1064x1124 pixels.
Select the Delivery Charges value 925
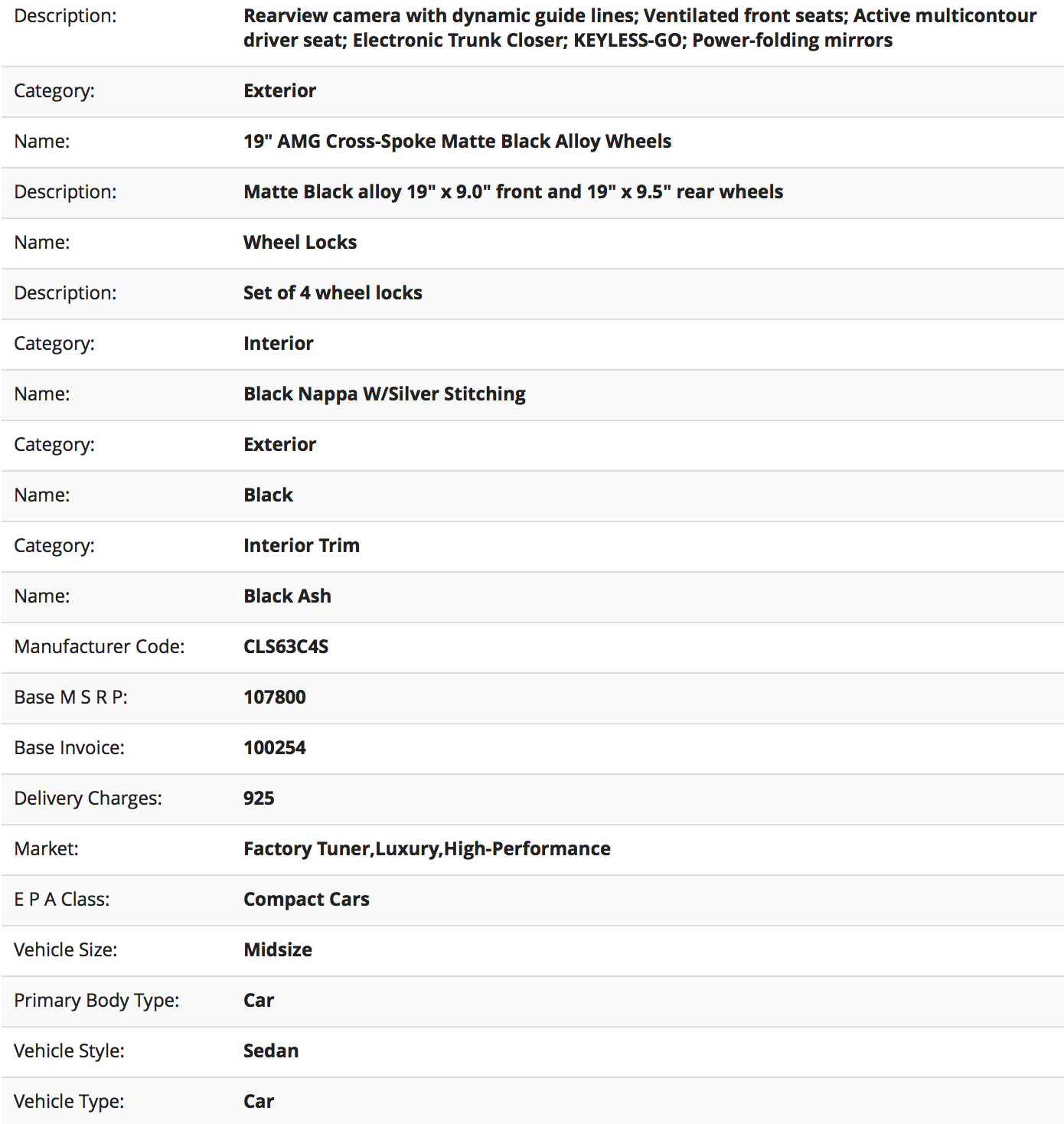[x=259, y=799]
